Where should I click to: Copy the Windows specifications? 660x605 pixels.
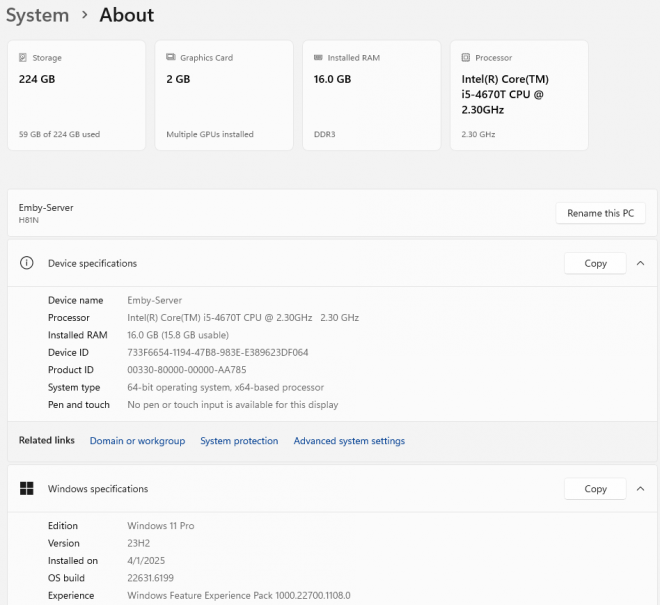[x=595, y=489]
